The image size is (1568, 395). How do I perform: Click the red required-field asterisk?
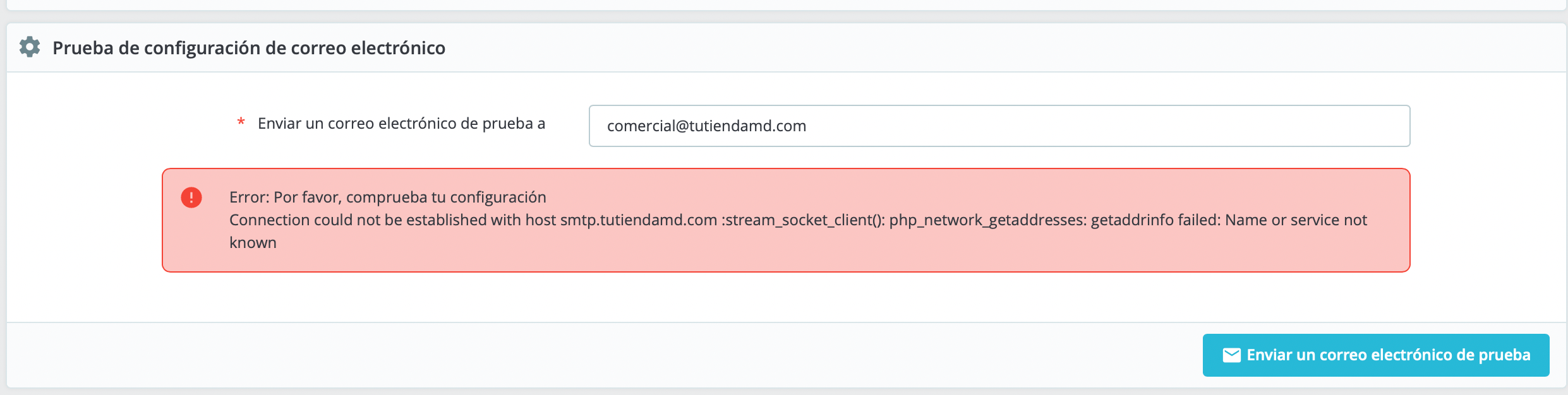(x=241, y=122)
